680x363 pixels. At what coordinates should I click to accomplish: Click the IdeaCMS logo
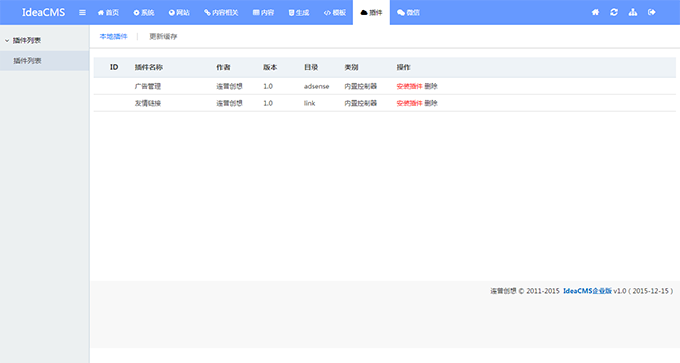coord(43,13)
